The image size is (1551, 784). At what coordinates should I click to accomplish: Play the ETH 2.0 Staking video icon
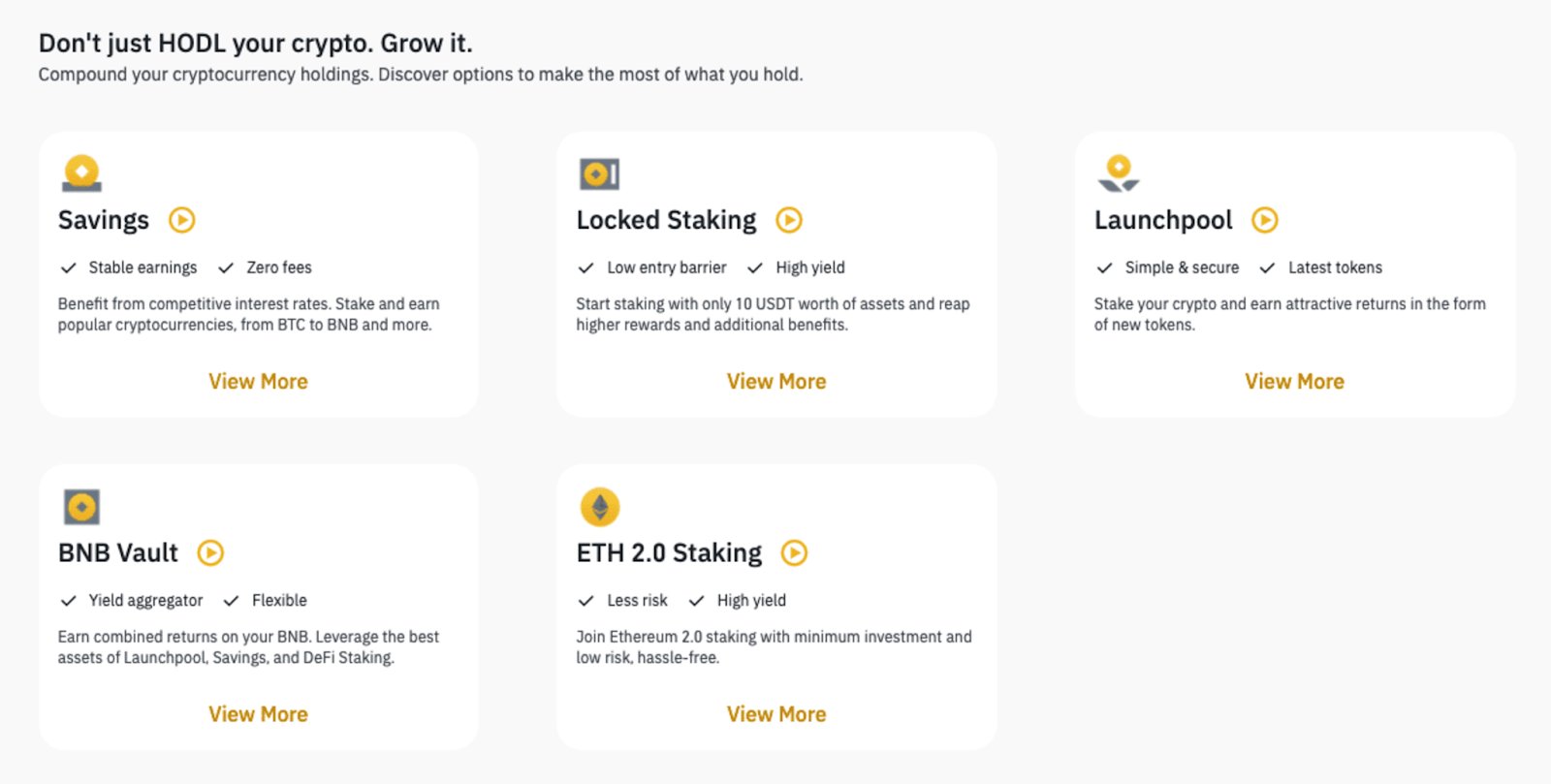click(x=795, y=553)
